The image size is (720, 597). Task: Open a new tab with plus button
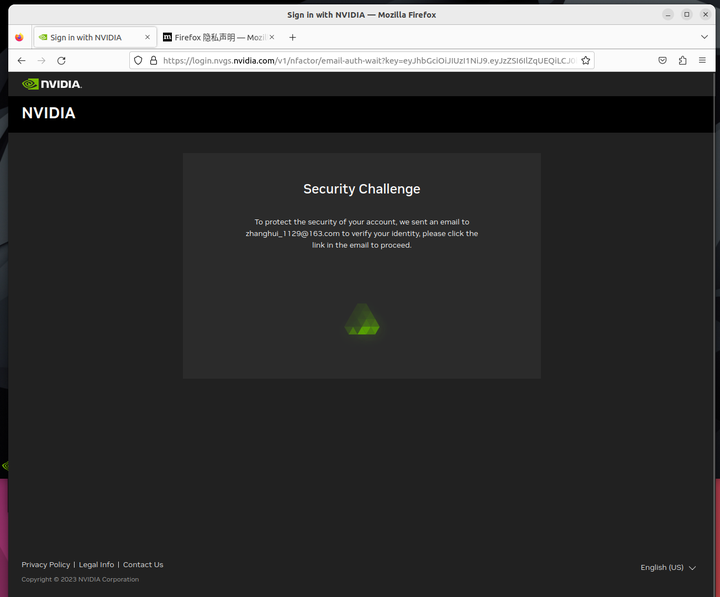pyautogui.click(x=292, y=37)
